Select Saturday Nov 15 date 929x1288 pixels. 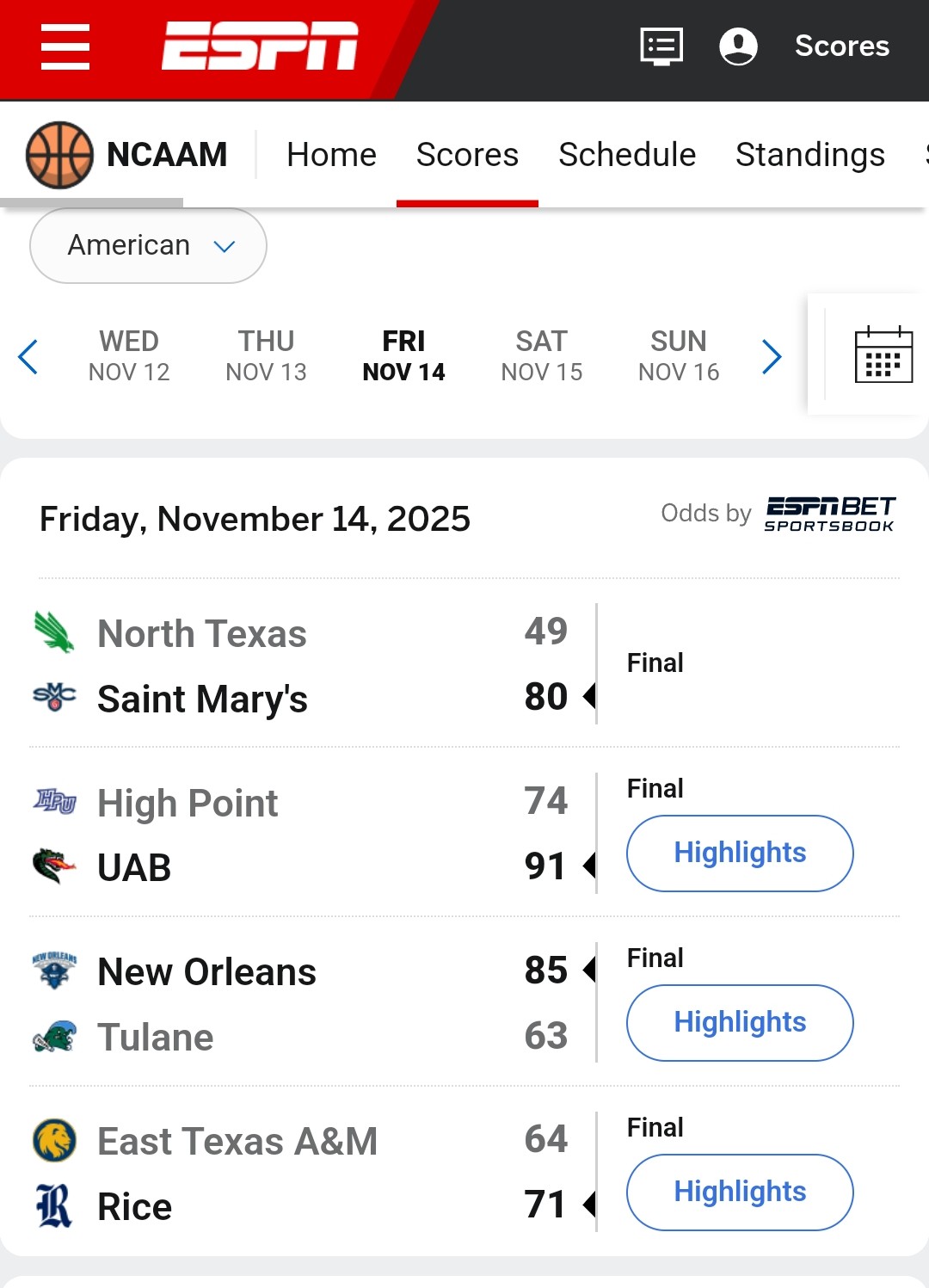(542, 355)
